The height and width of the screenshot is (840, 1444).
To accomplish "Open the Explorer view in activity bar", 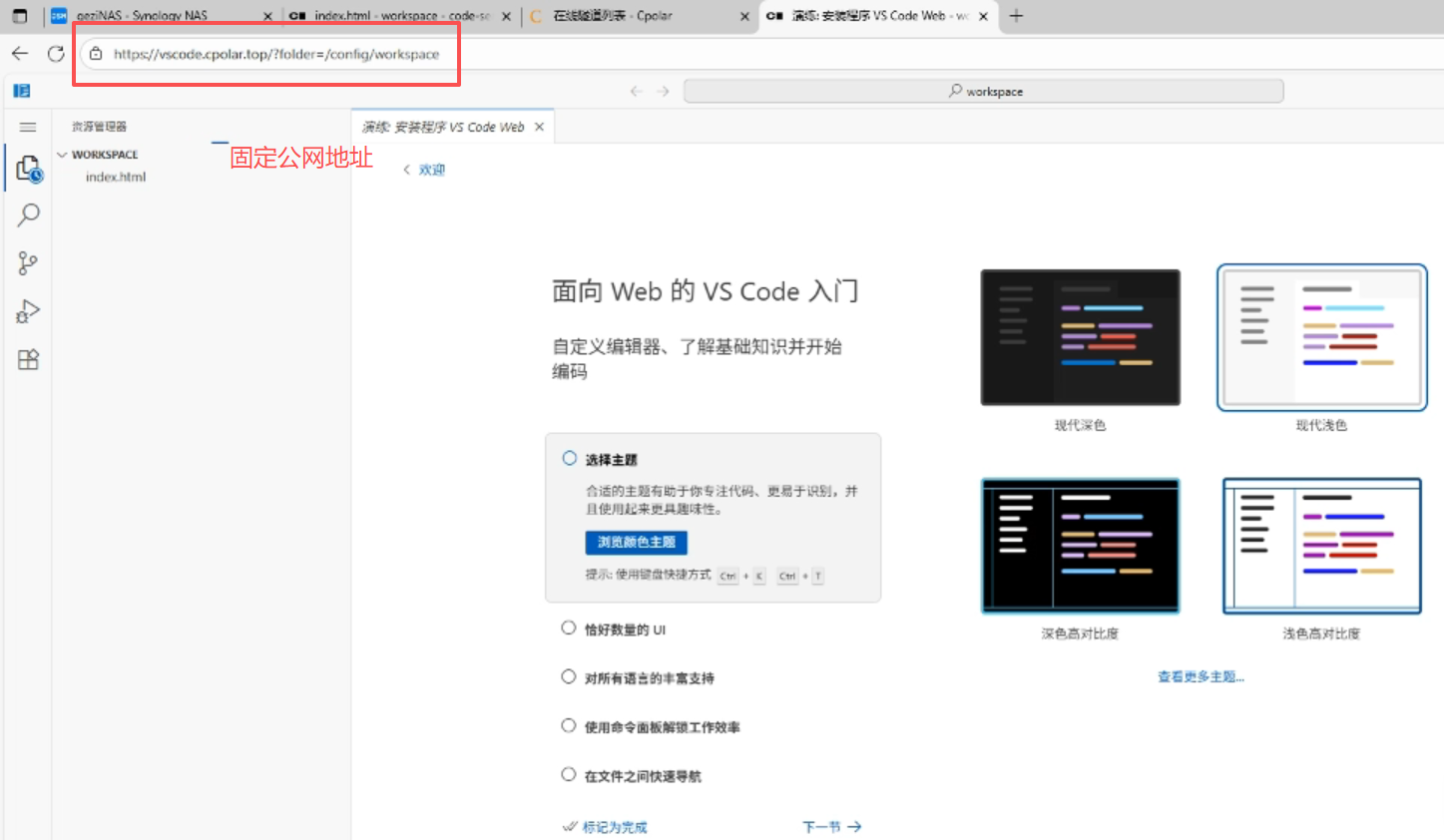I will (x=28, y=169).
